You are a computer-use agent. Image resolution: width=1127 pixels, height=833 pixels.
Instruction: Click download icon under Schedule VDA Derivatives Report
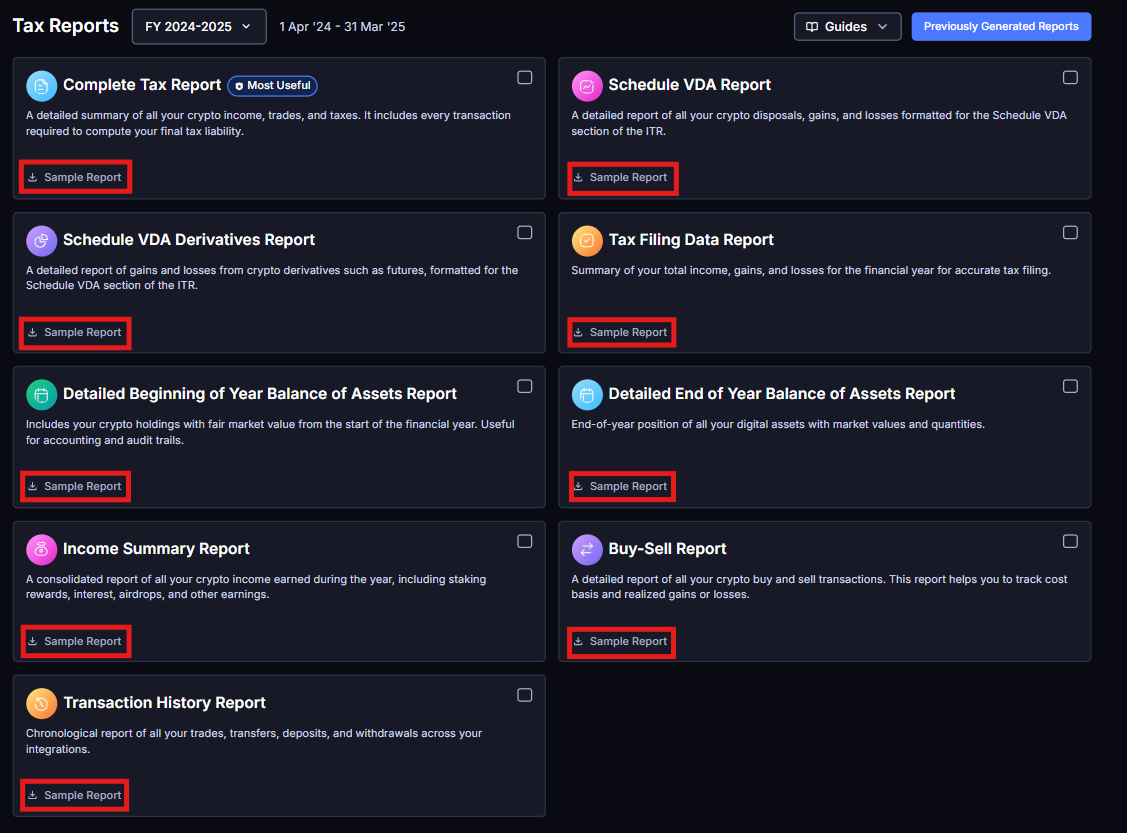32,332
